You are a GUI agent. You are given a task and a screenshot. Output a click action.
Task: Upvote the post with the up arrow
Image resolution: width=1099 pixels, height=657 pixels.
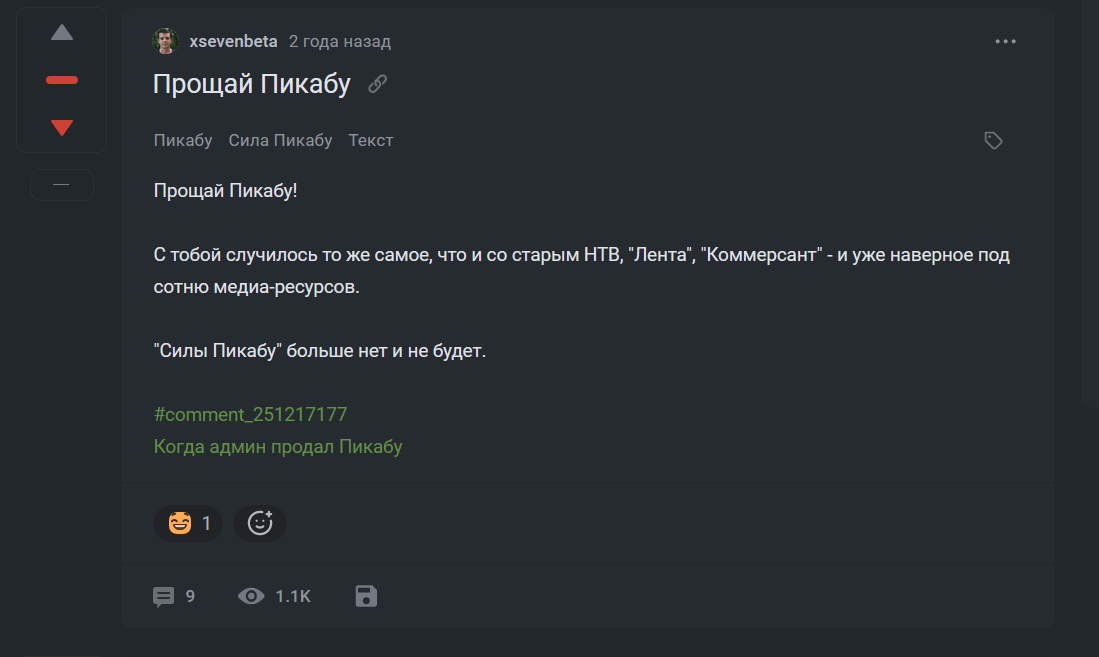coord(62,33)
